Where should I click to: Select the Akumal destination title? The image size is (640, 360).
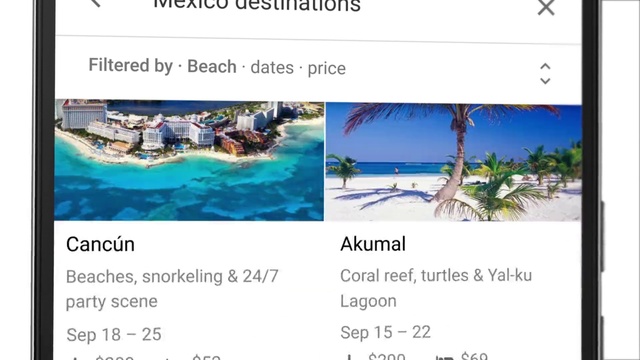point(373,244)
